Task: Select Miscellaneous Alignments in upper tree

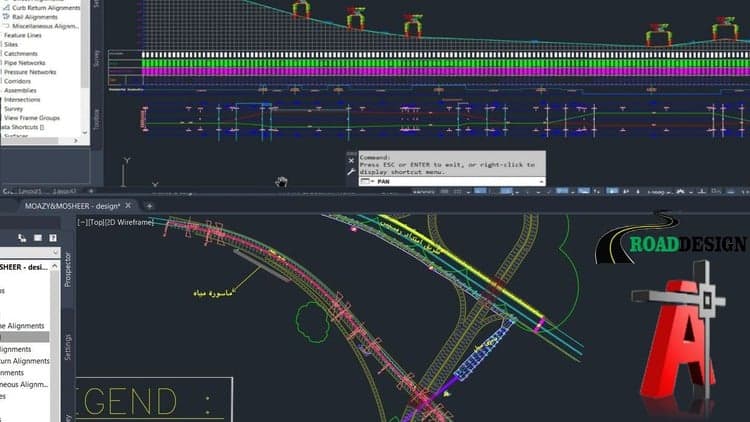Action: [45, 26]
